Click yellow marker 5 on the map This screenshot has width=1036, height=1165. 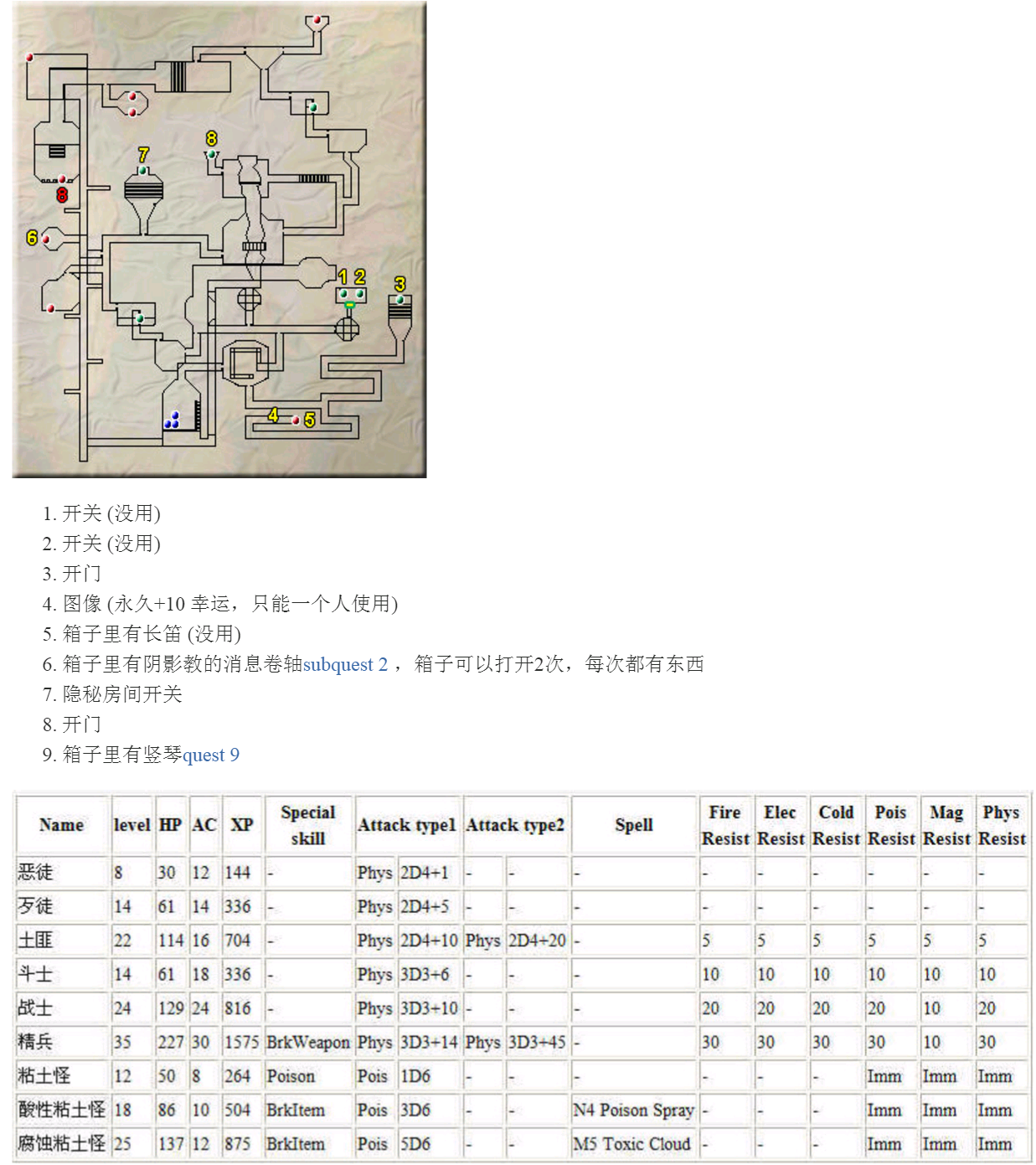coord(310,420)
